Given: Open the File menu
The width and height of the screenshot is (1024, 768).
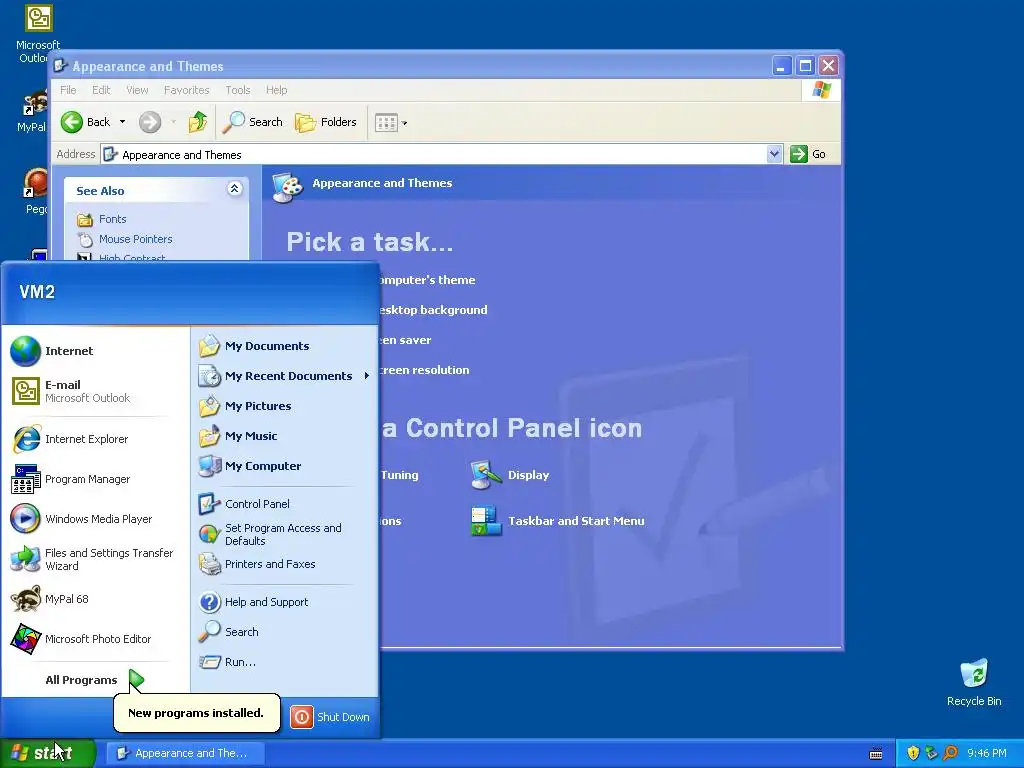Looking at the screenshot, I should pyautogui.click(x=68, y=90).
